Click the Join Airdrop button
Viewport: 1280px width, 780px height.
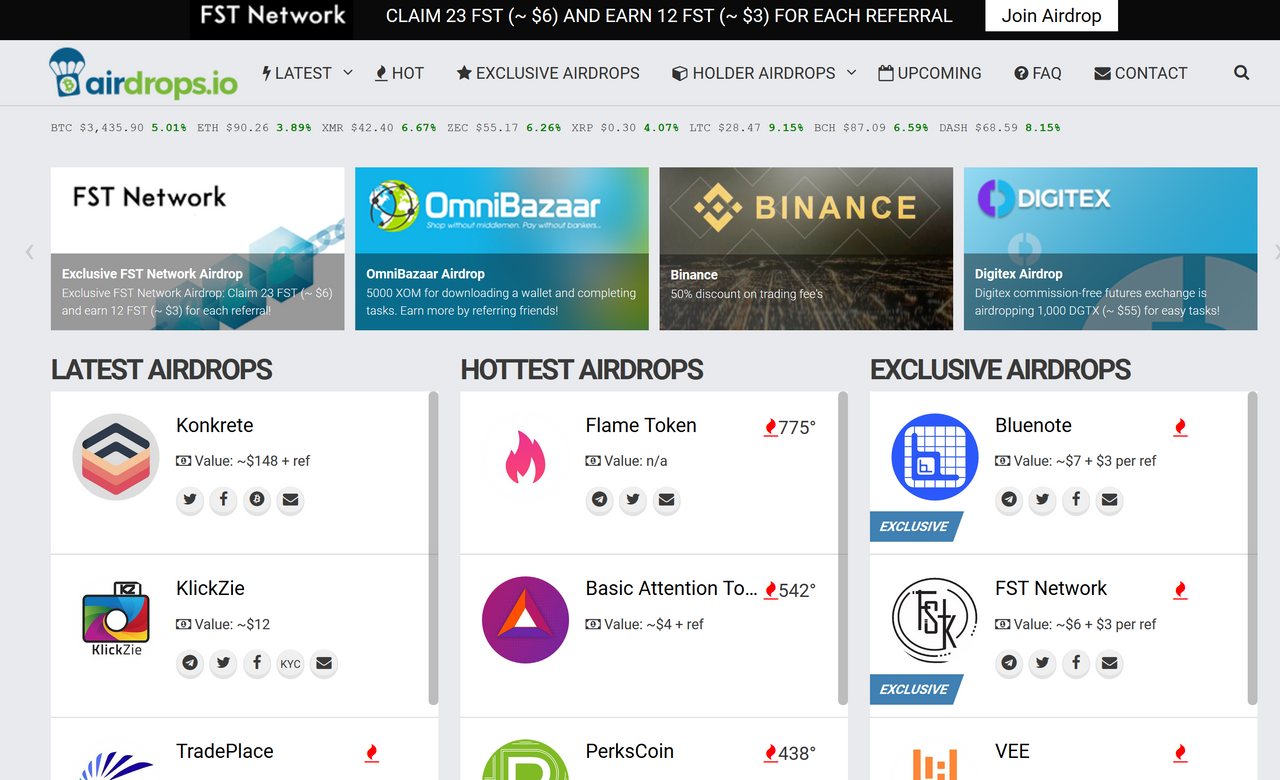point(1051,16)
